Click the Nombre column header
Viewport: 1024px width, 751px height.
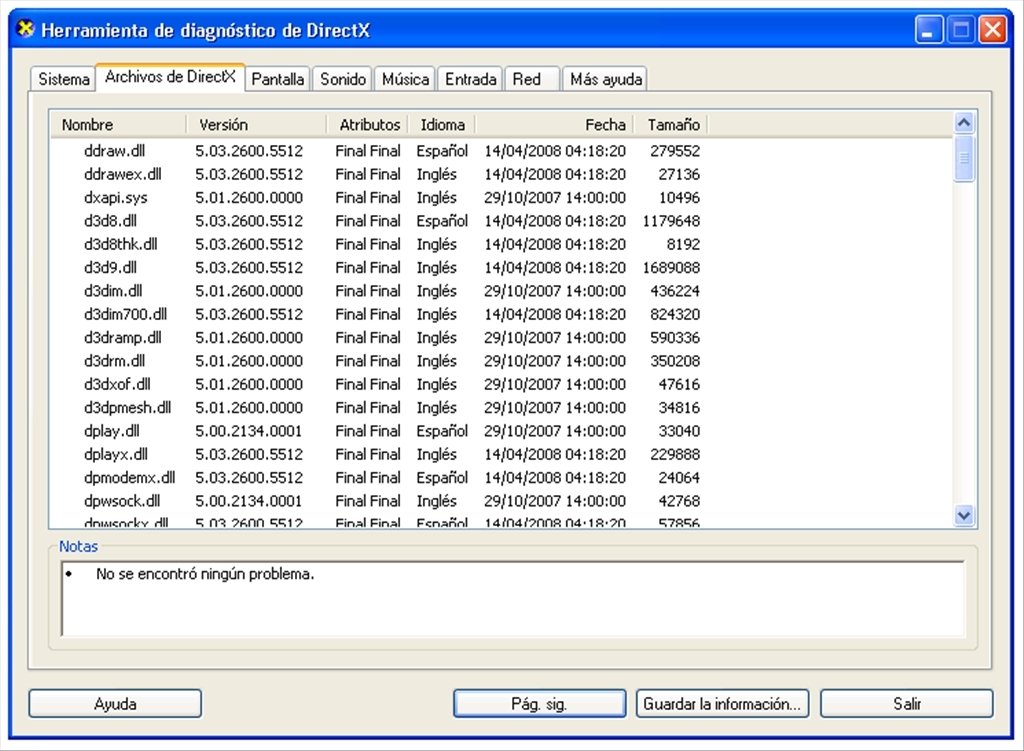point(118,124)
